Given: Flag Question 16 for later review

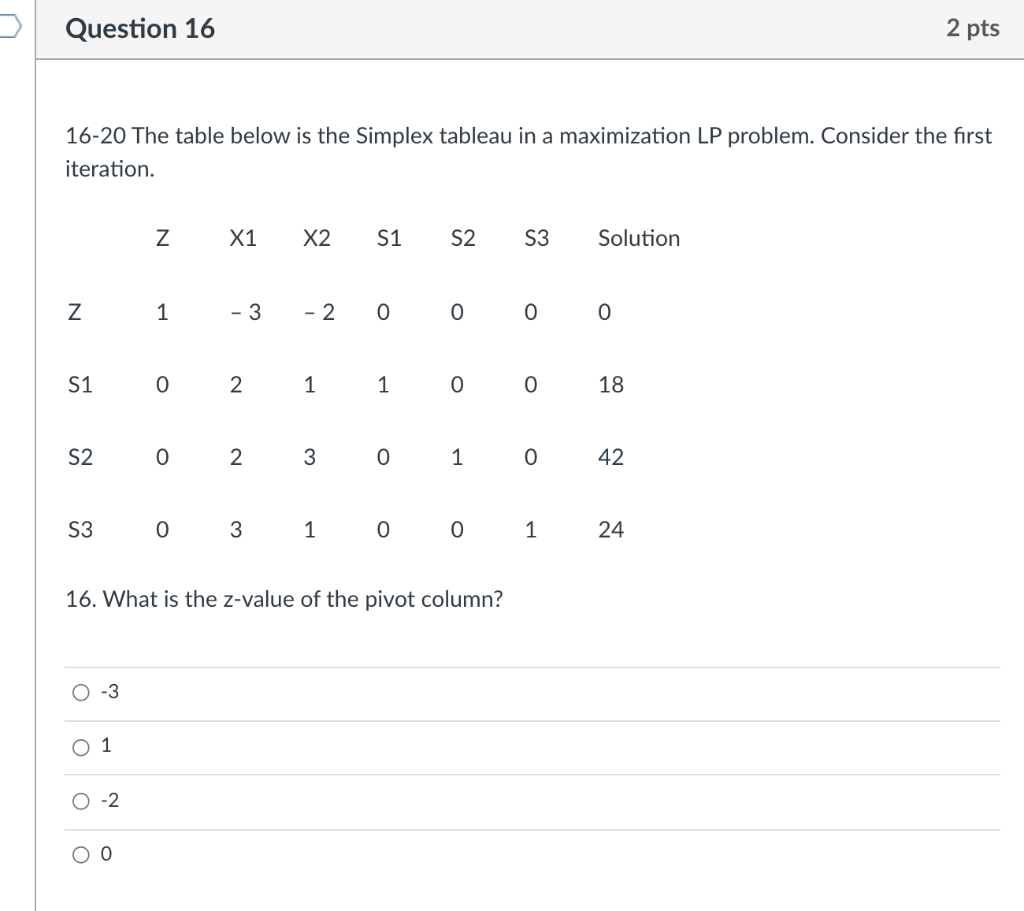Looking at the screenshot, I should pos(8,28).
